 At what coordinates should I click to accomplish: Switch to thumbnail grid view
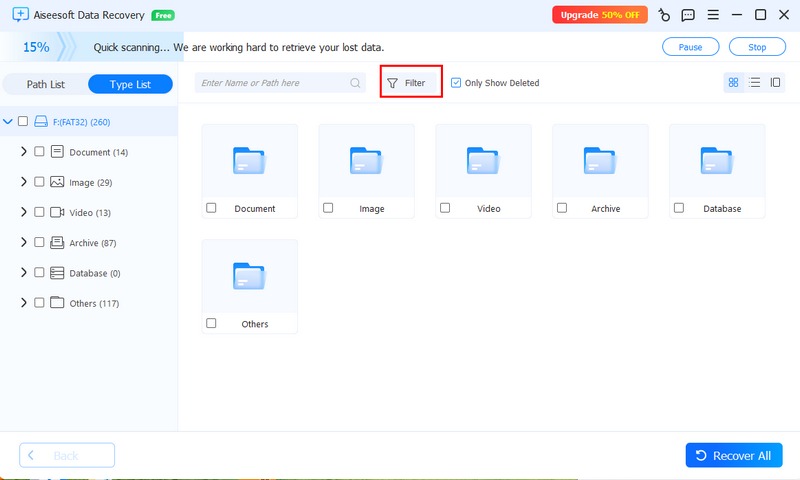point(733,83)
